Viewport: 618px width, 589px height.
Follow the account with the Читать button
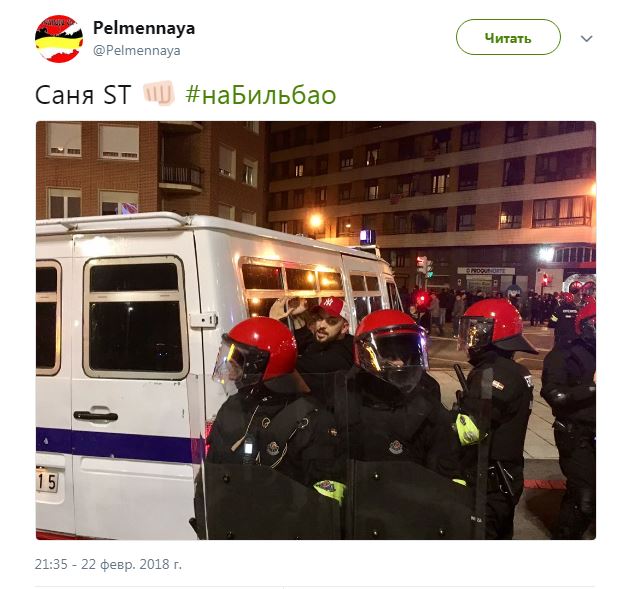[508, 38]
